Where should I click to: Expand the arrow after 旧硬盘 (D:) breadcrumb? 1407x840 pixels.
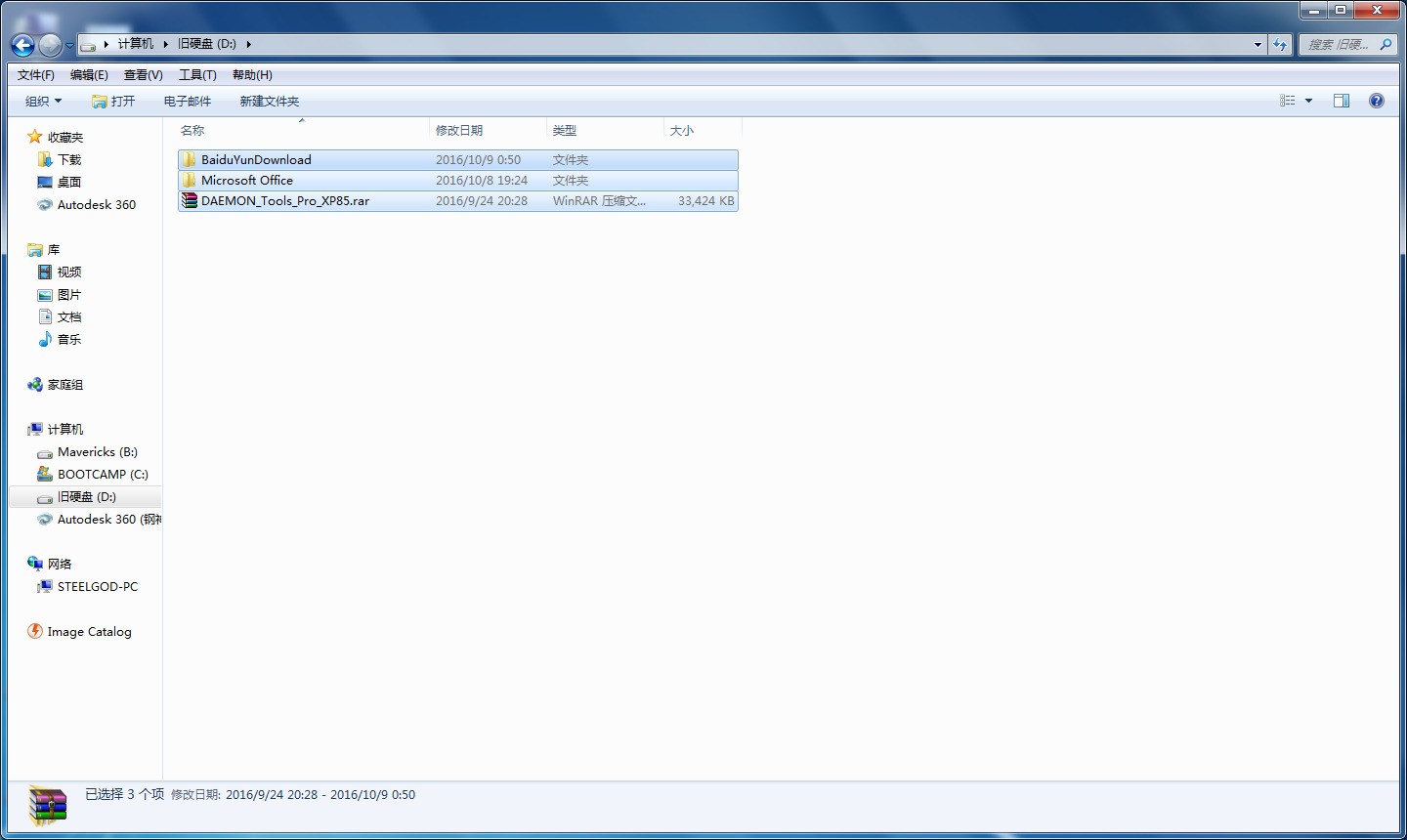[x=248, y=44]
